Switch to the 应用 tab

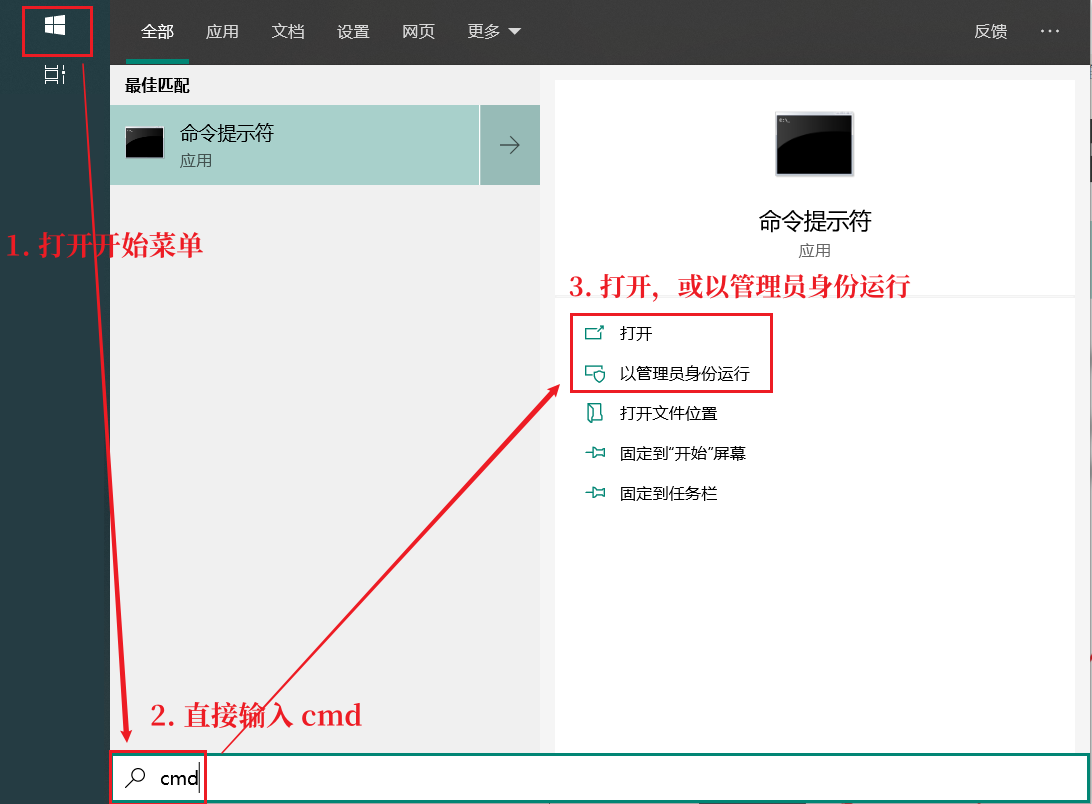(x=222, y=31)
